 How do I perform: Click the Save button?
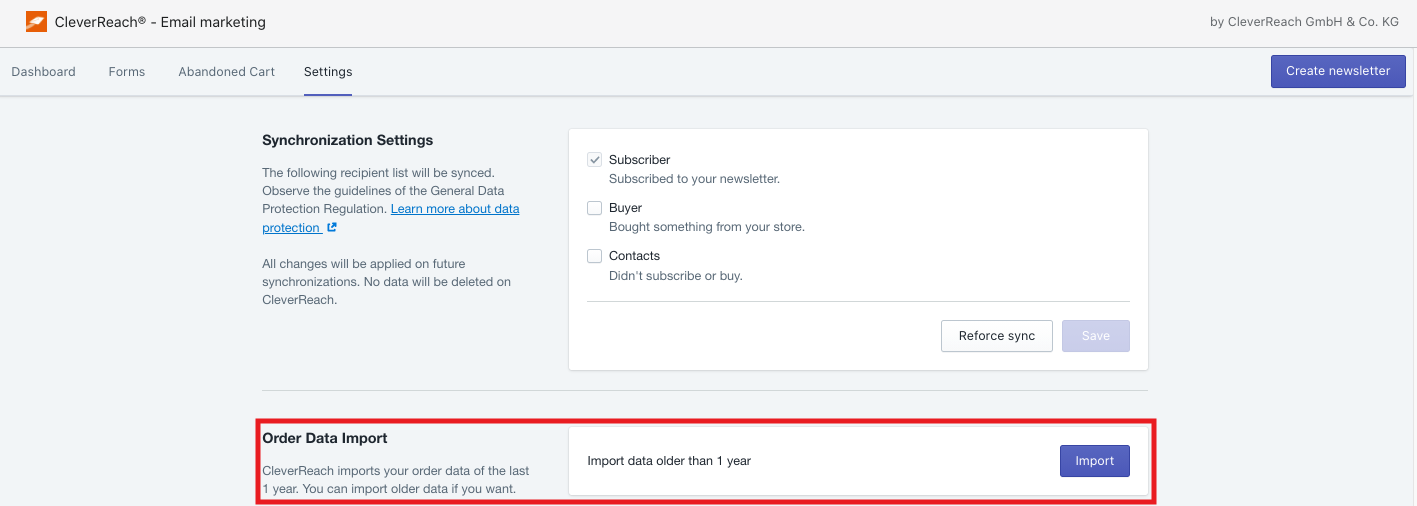[x=1095, y=336]
